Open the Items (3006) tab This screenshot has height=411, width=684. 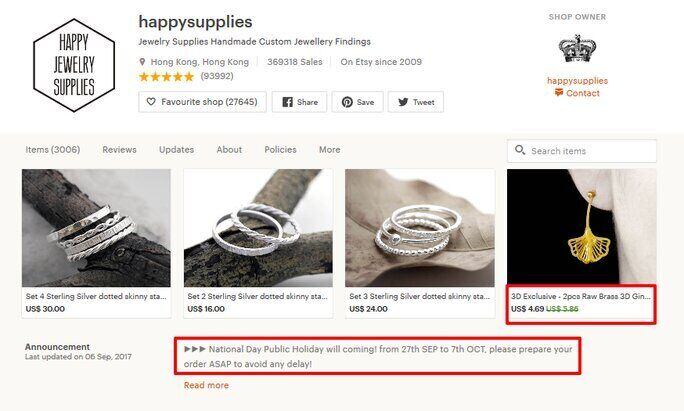[x=53, y=149]
